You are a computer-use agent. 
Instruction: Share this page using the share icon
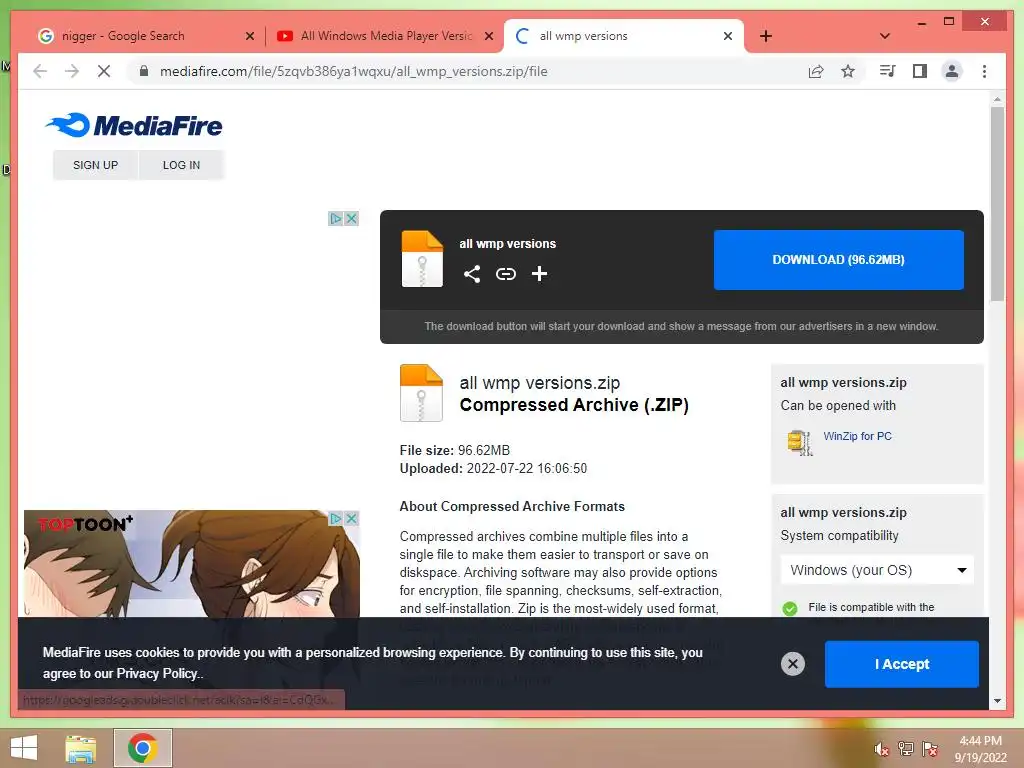(816, 71)
